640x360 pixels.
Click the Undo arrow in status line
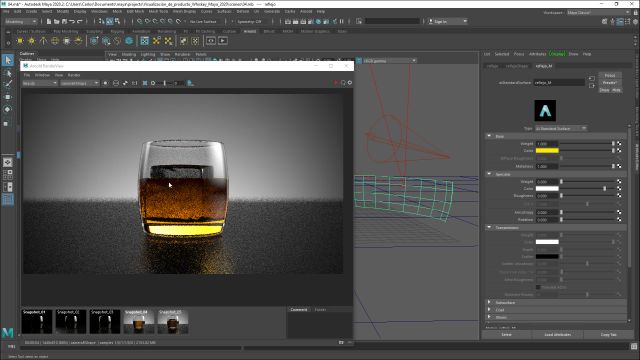point(72,21)
